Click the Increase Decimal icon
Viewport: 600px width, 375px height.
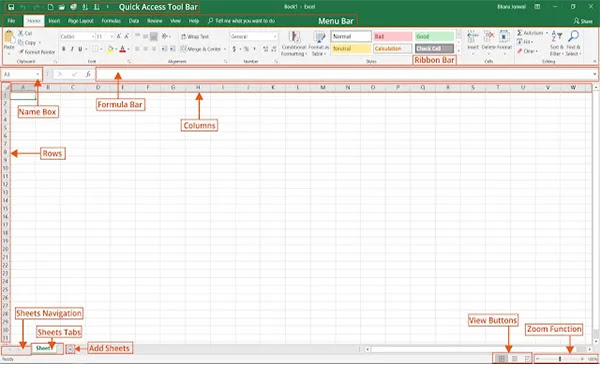[x=266, y=49]
